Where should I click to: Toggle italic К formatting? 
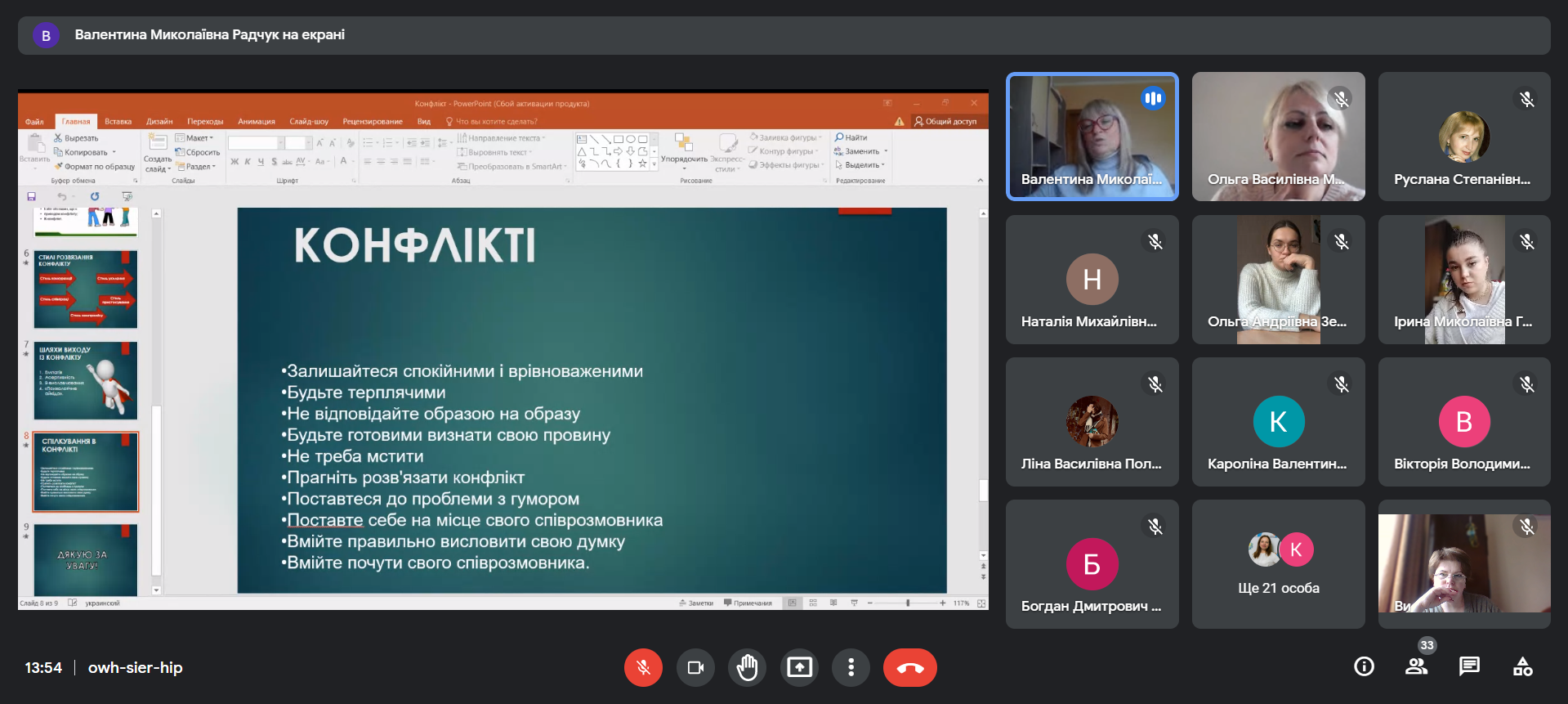(x=248, y=162)
